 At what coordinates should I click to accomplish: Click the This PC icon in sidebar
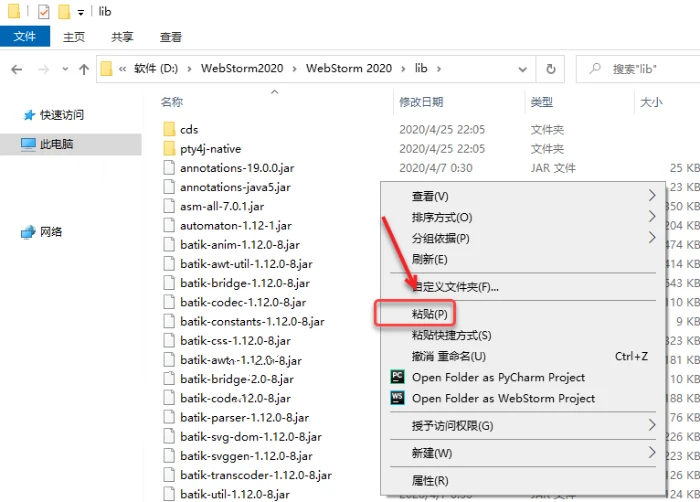(x=29, y=144)
